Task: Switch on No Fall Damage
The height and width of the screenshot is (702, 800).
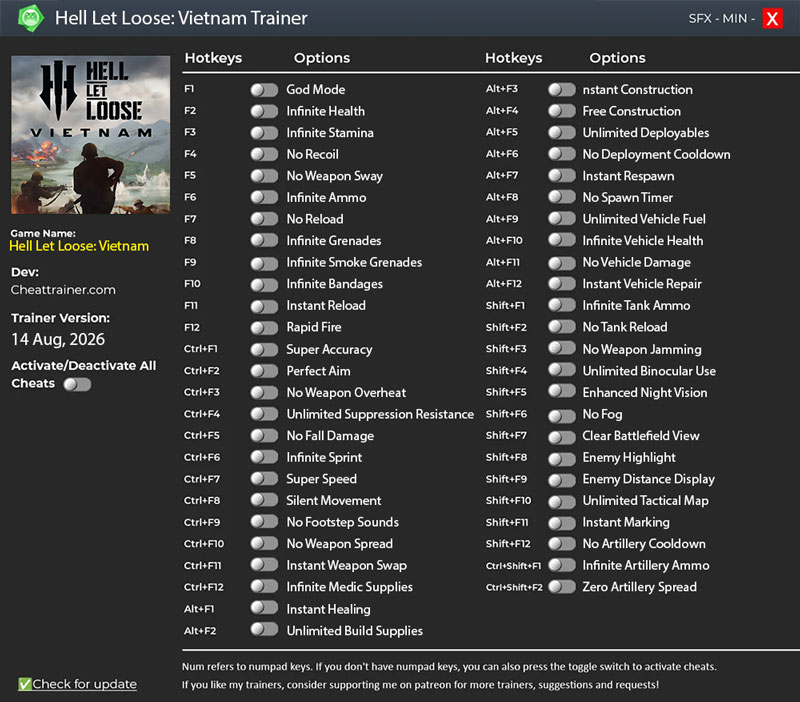Action: tap(264, 436)
